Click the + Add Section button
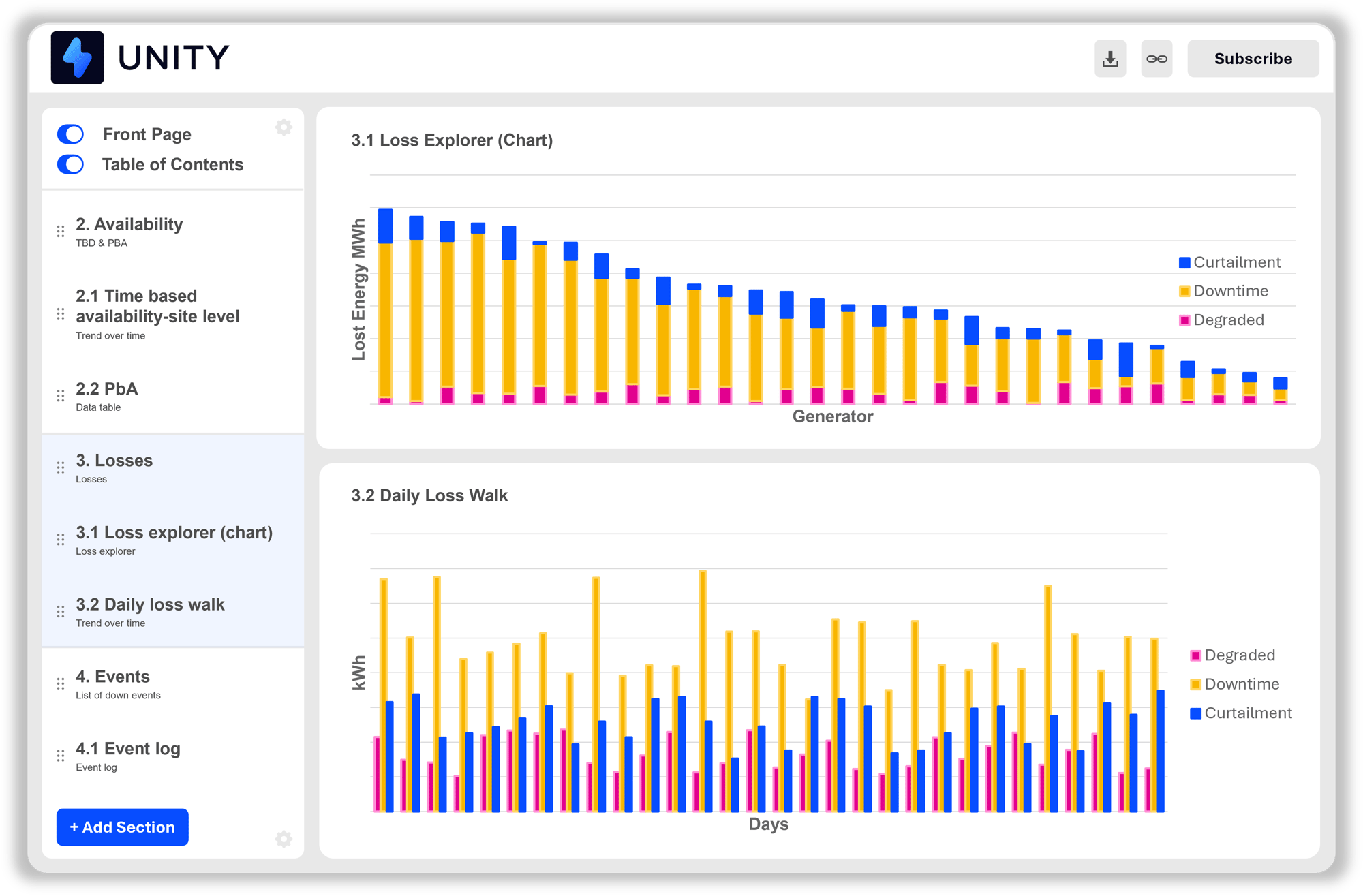The image size is (1363, 896). click(123, 827)
